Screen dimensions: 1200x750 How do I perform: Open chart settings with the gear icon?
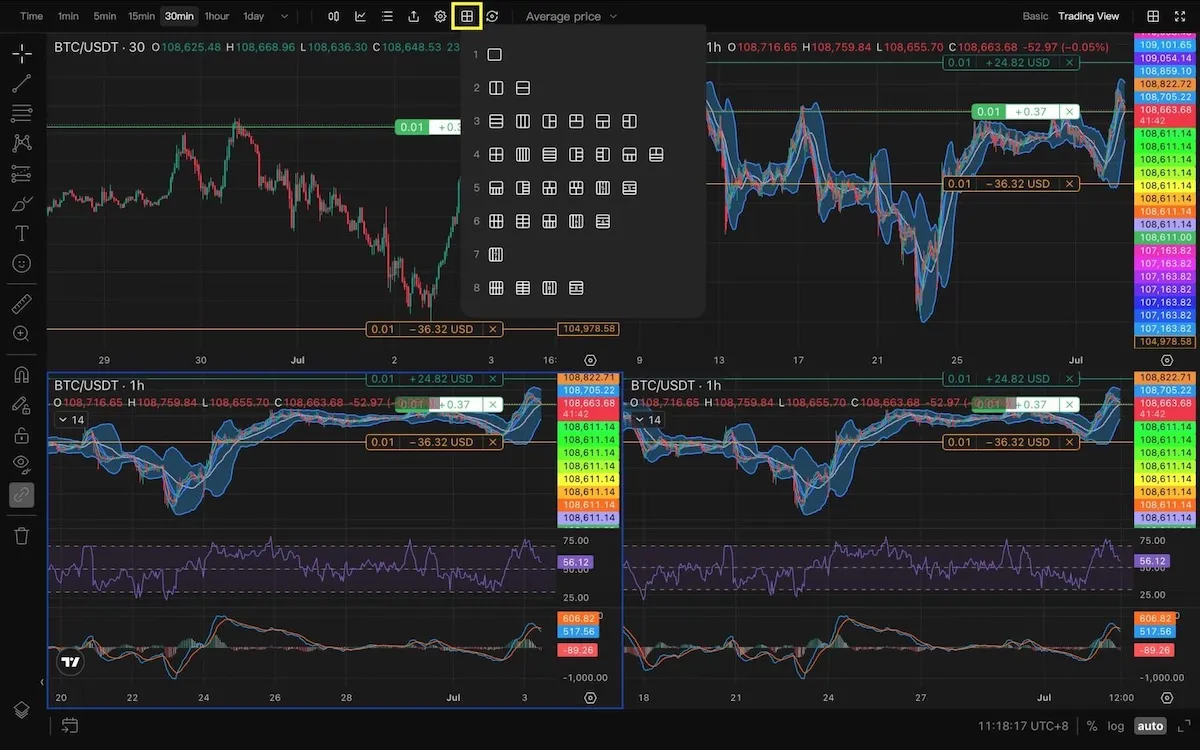440,16
